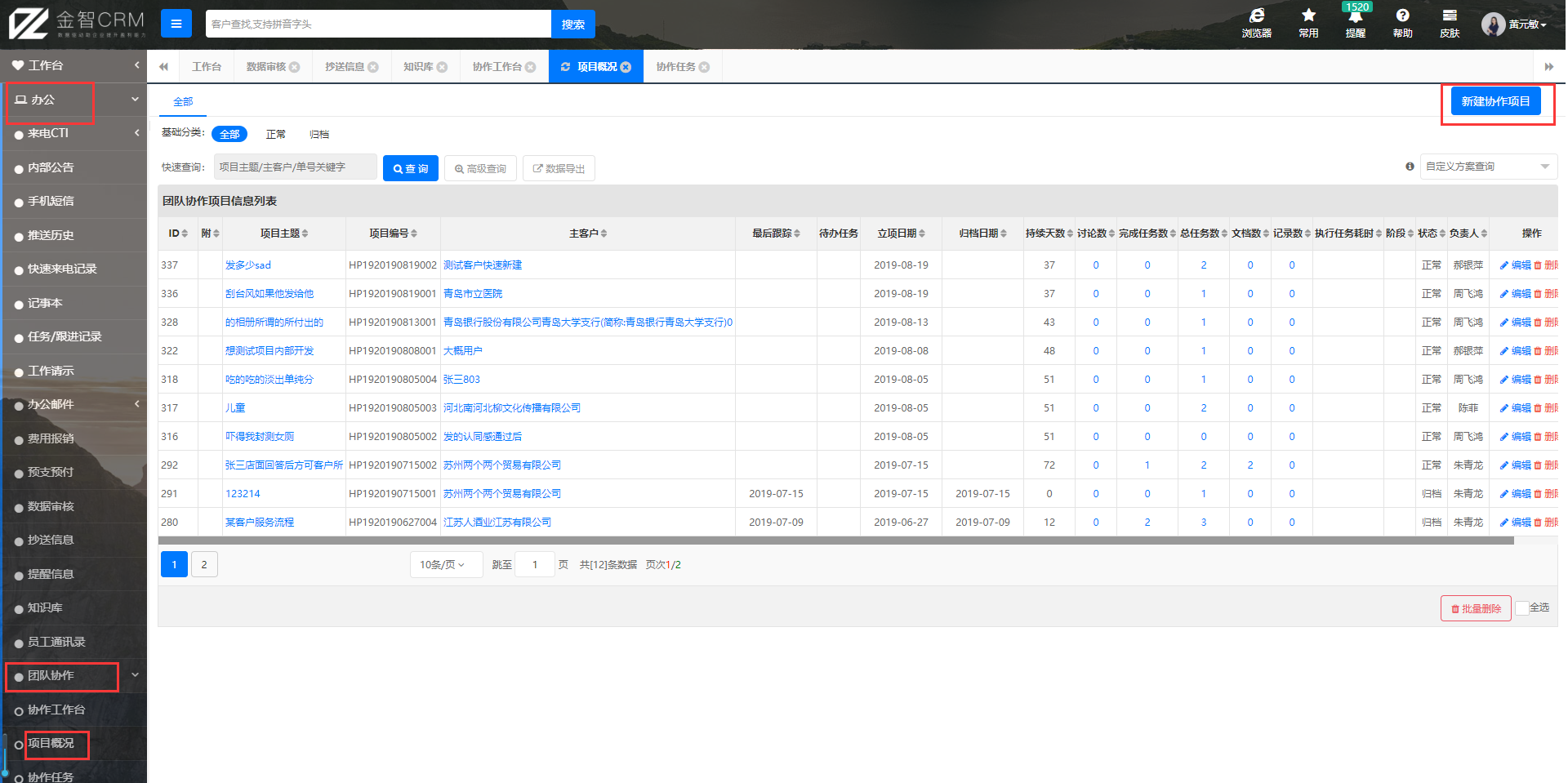Viewport: 1568px width, 783px height.
Task: Open 自定义方案查询 dropdown
Action: [x=1489, y=167]
